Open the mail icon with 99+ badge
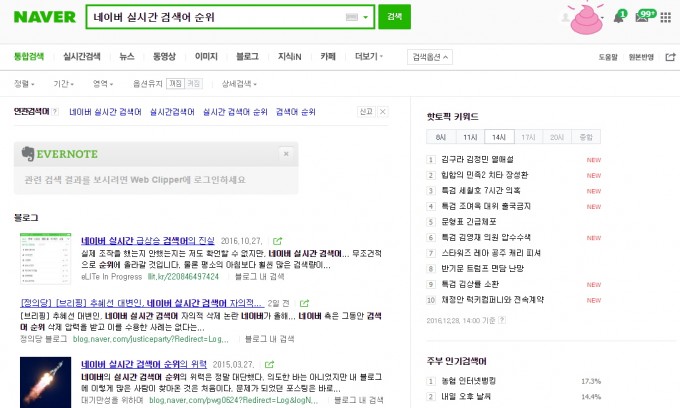 644,16
